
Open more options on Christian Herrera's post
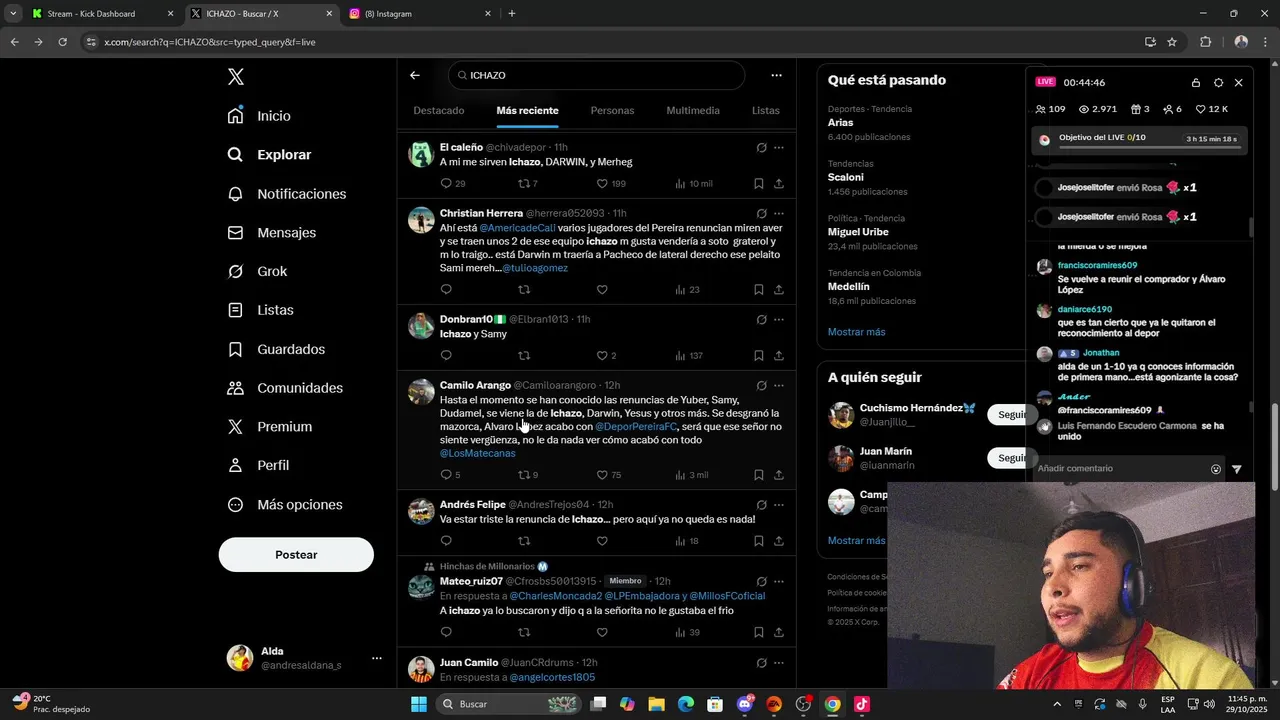[779, 213]
